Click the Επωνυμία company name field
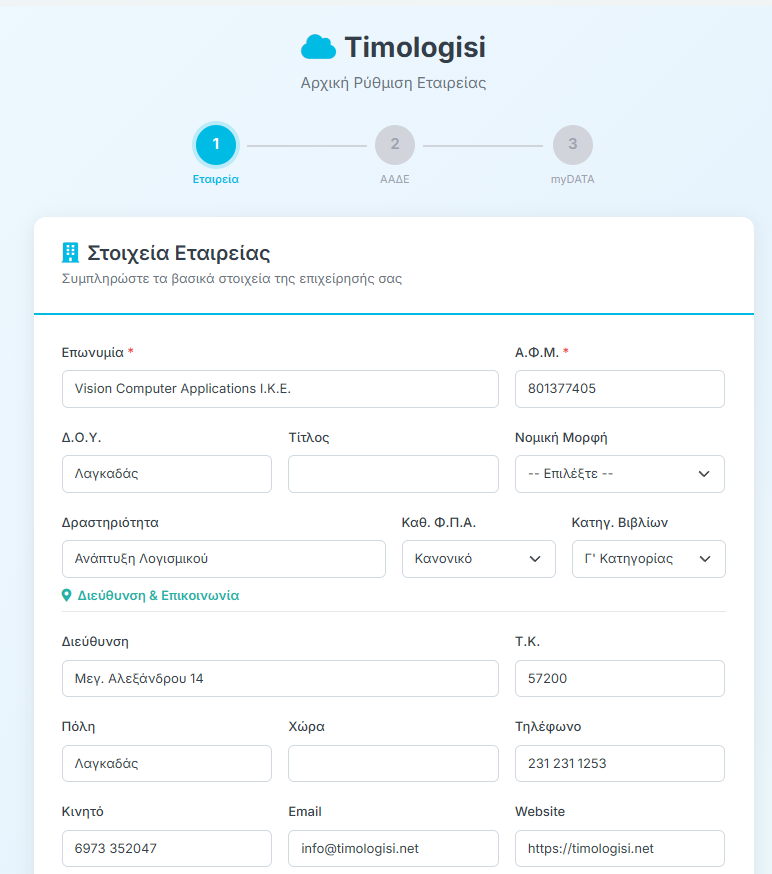The image size is (772, 874). point(280,389)
